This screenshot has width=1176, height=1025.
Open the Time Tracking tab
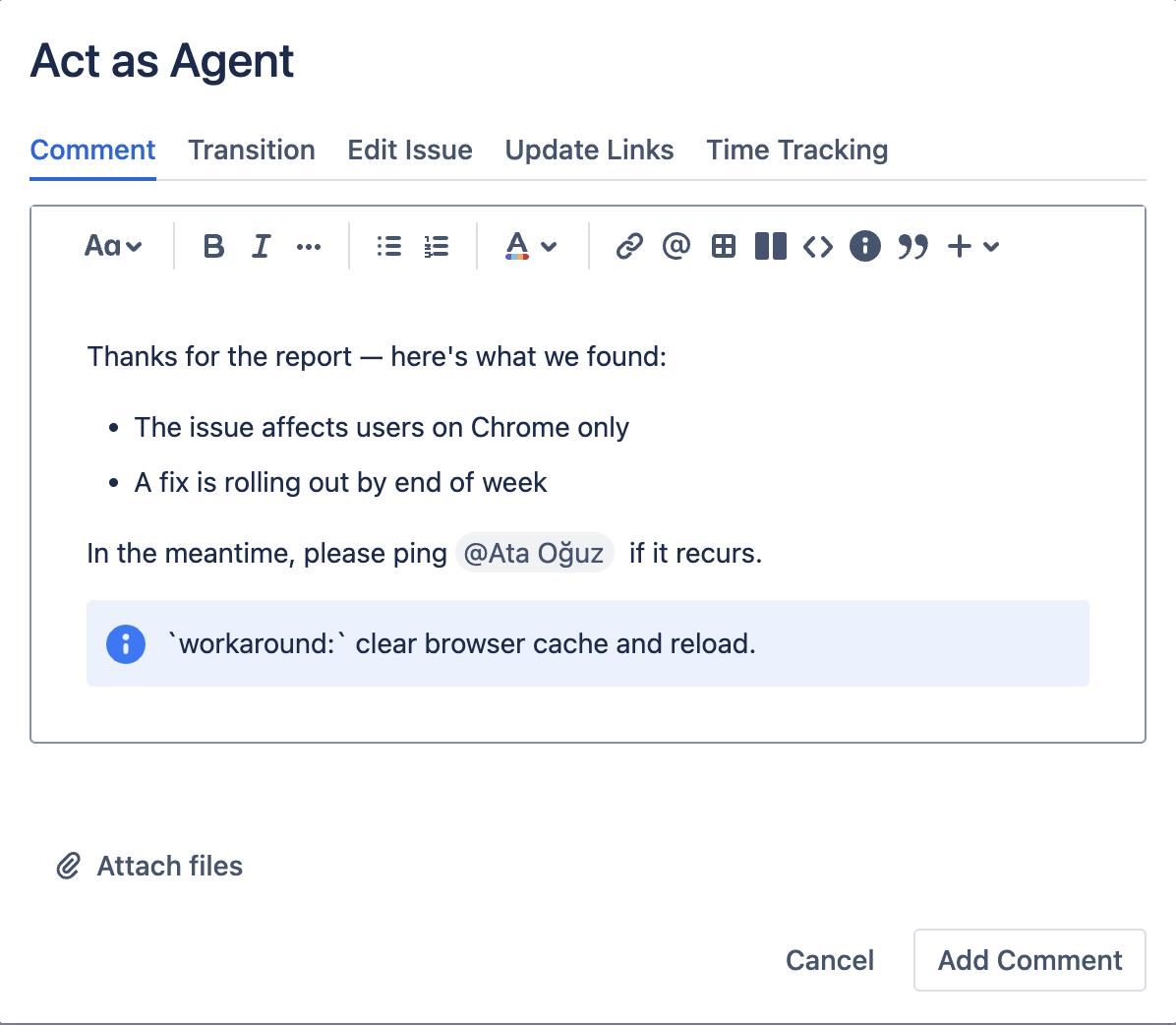pyautogui.click(x=797, y=151)
